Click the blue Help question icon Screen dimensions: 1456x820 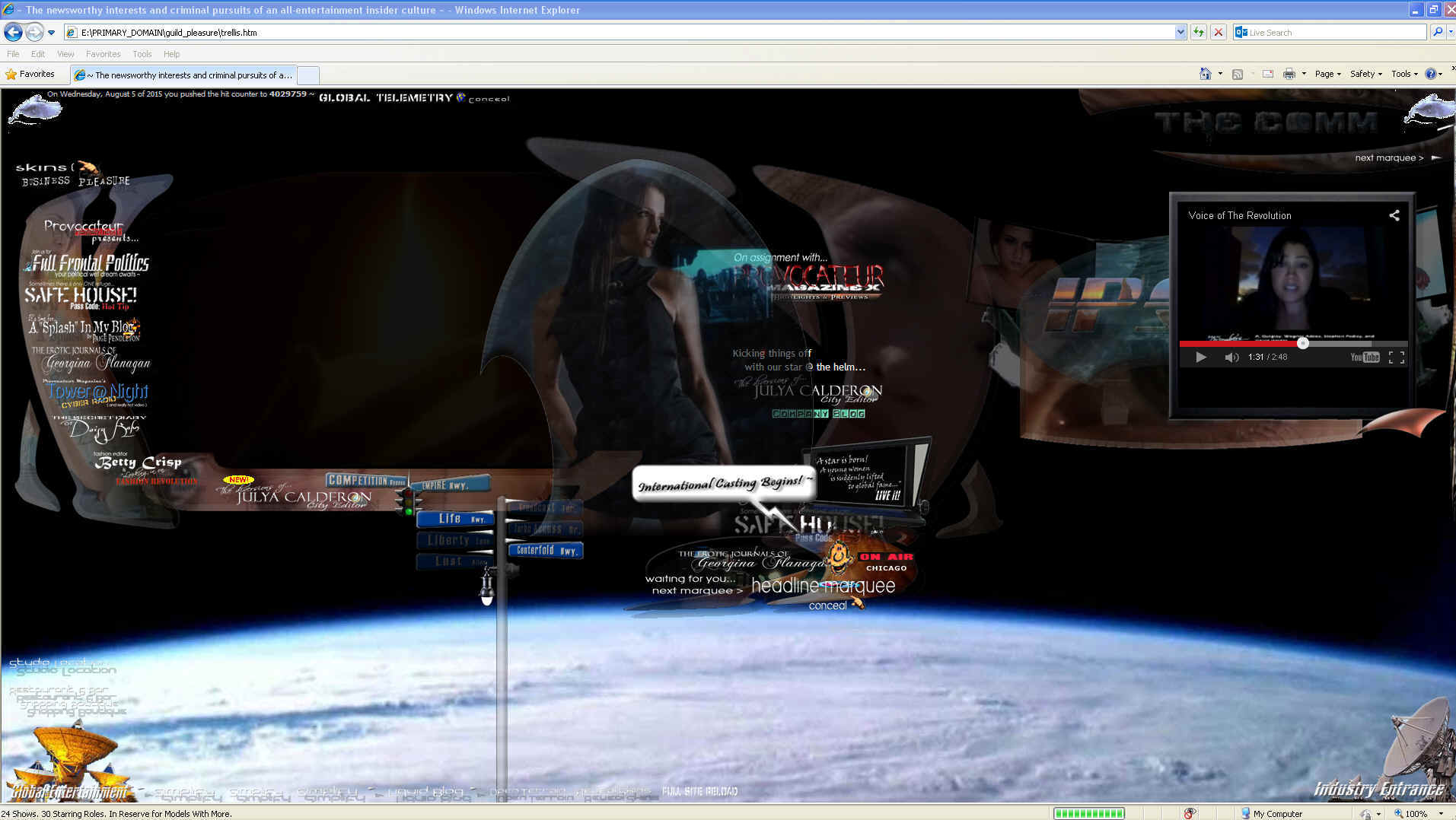1431,74
